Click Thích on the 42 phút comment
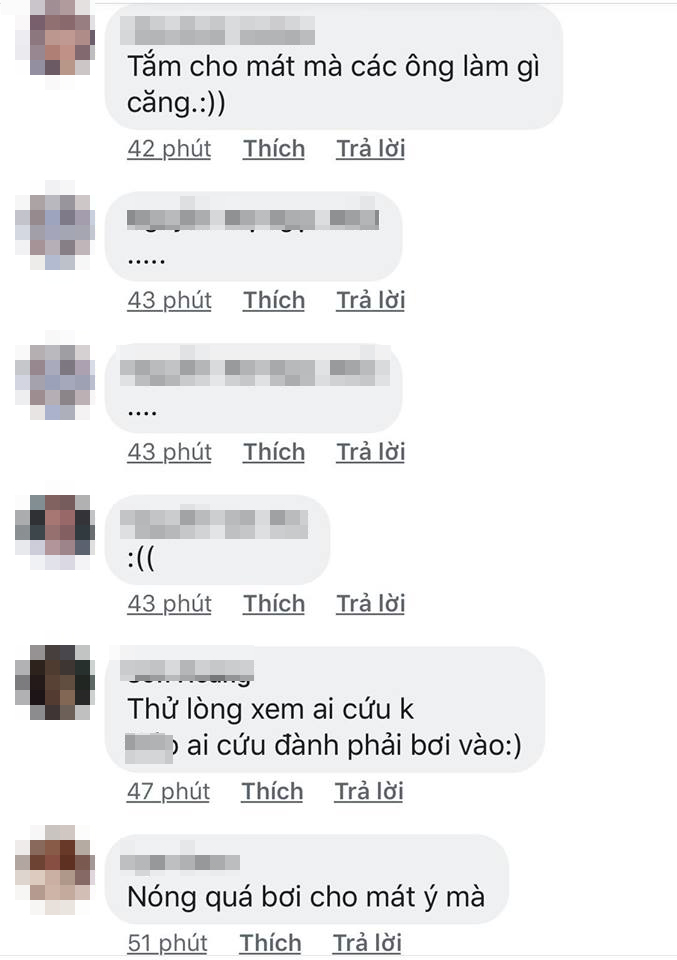This screenshot has width=677, height=960. 274,149
